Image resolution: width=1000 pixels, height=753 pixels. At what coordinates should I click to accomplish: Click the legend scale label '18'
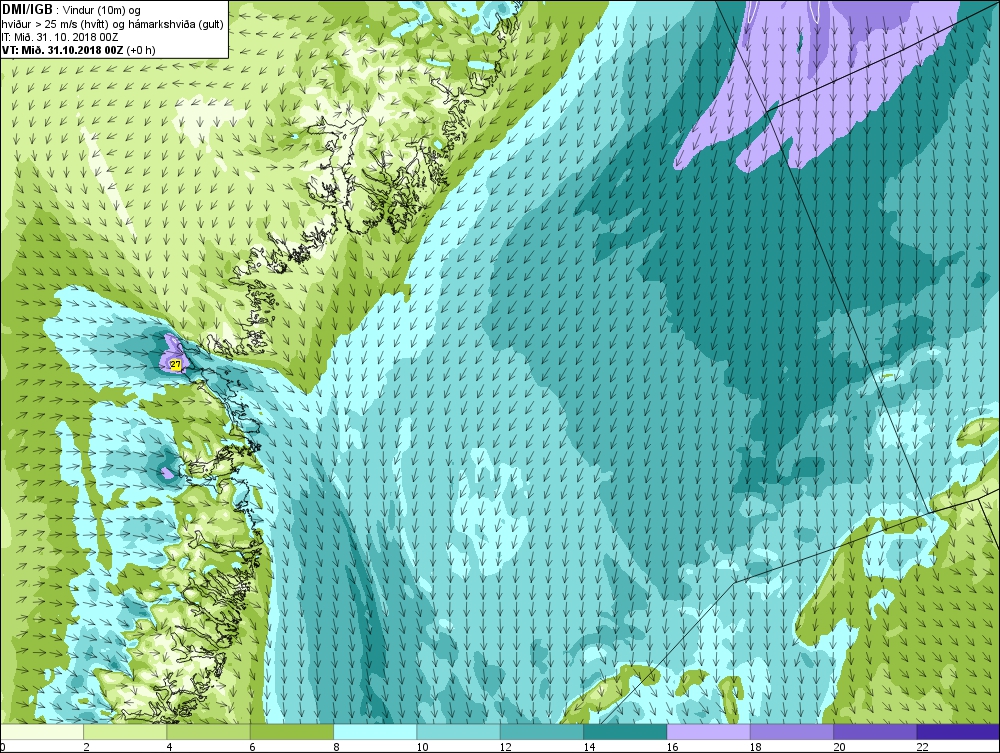pyautogui.click(x=756, y=747)
